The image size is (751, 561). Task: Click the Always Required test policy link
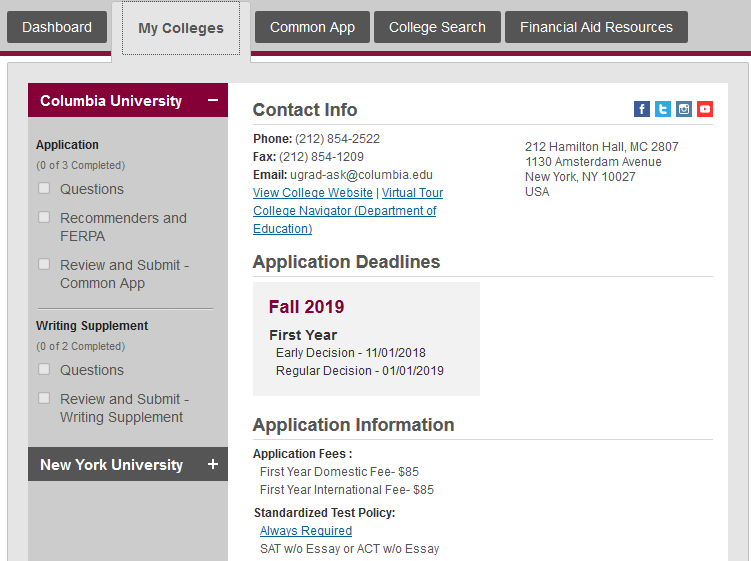[306, 531]
